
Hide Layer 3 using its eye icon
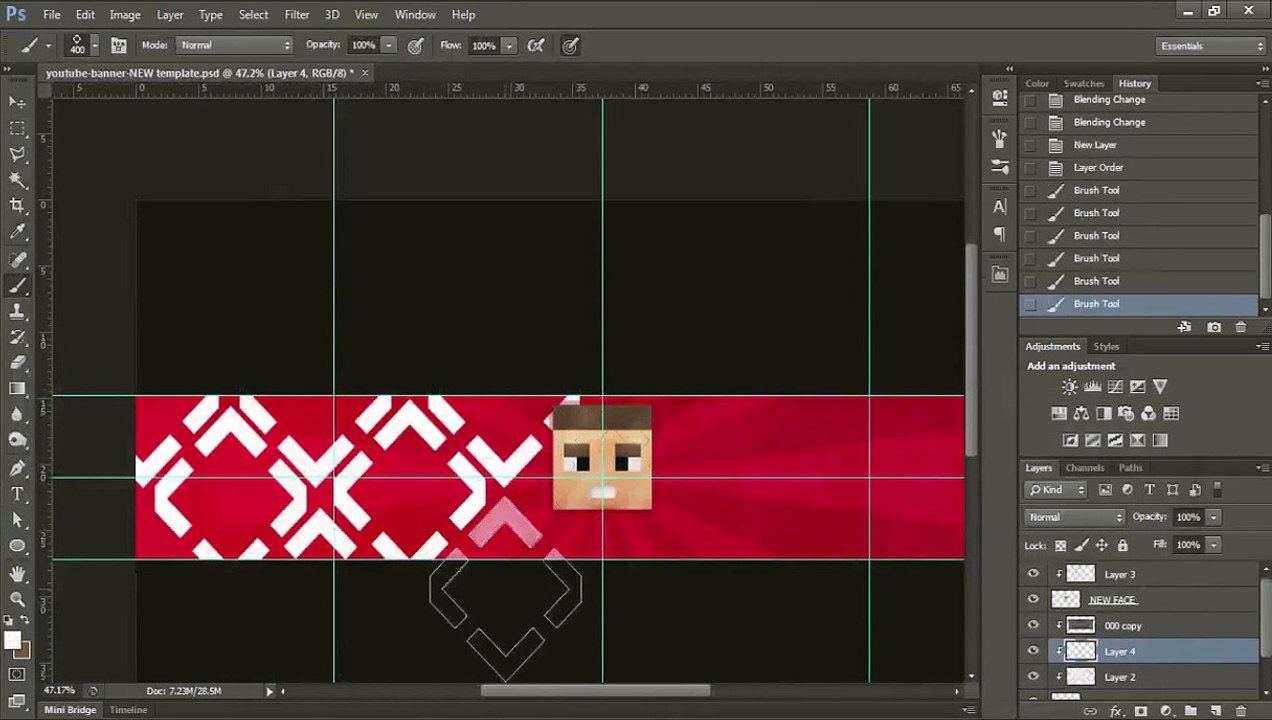[x=1033, y=574]
